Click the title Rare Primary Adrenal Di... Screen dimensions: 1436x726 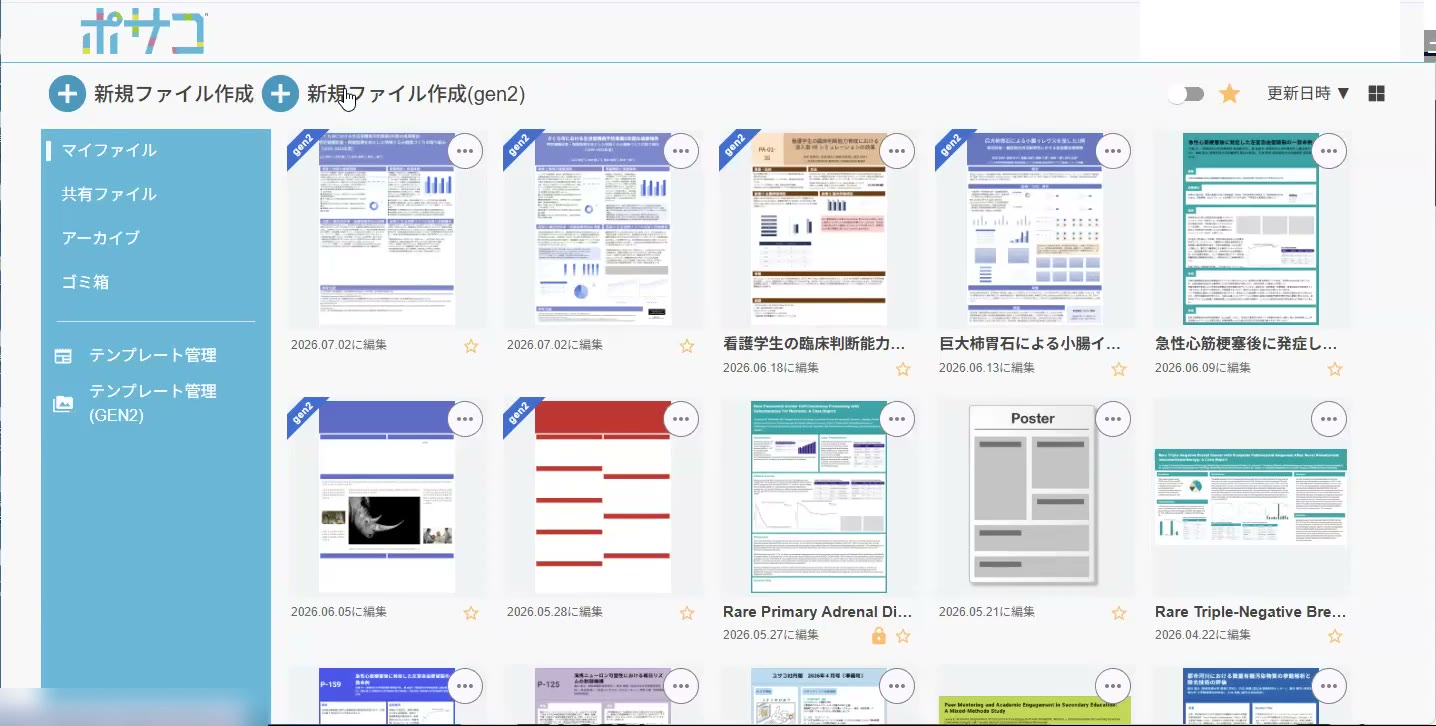click(817, 612)
